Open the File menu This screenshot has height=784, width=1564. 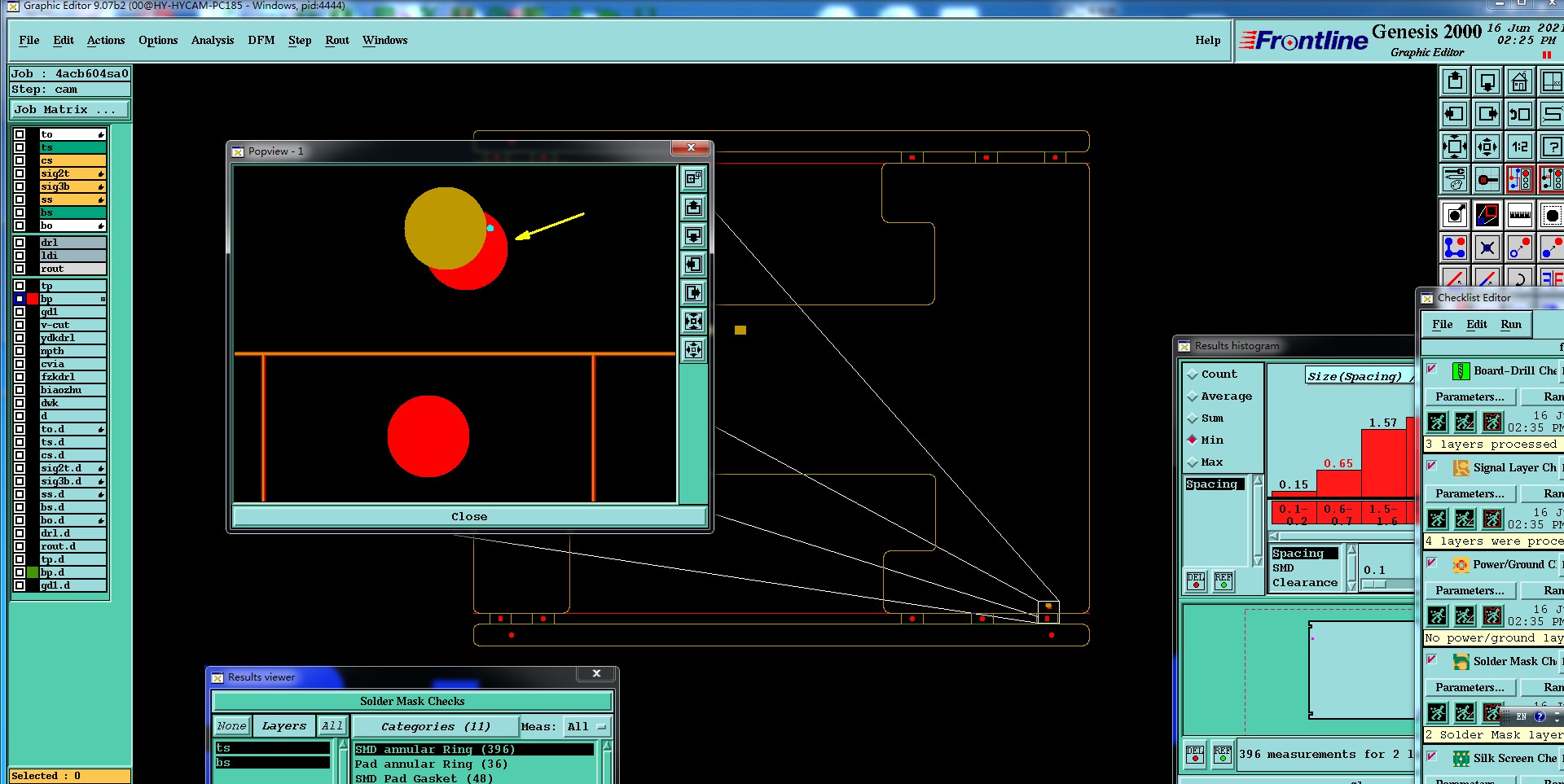tap(29, 41)
